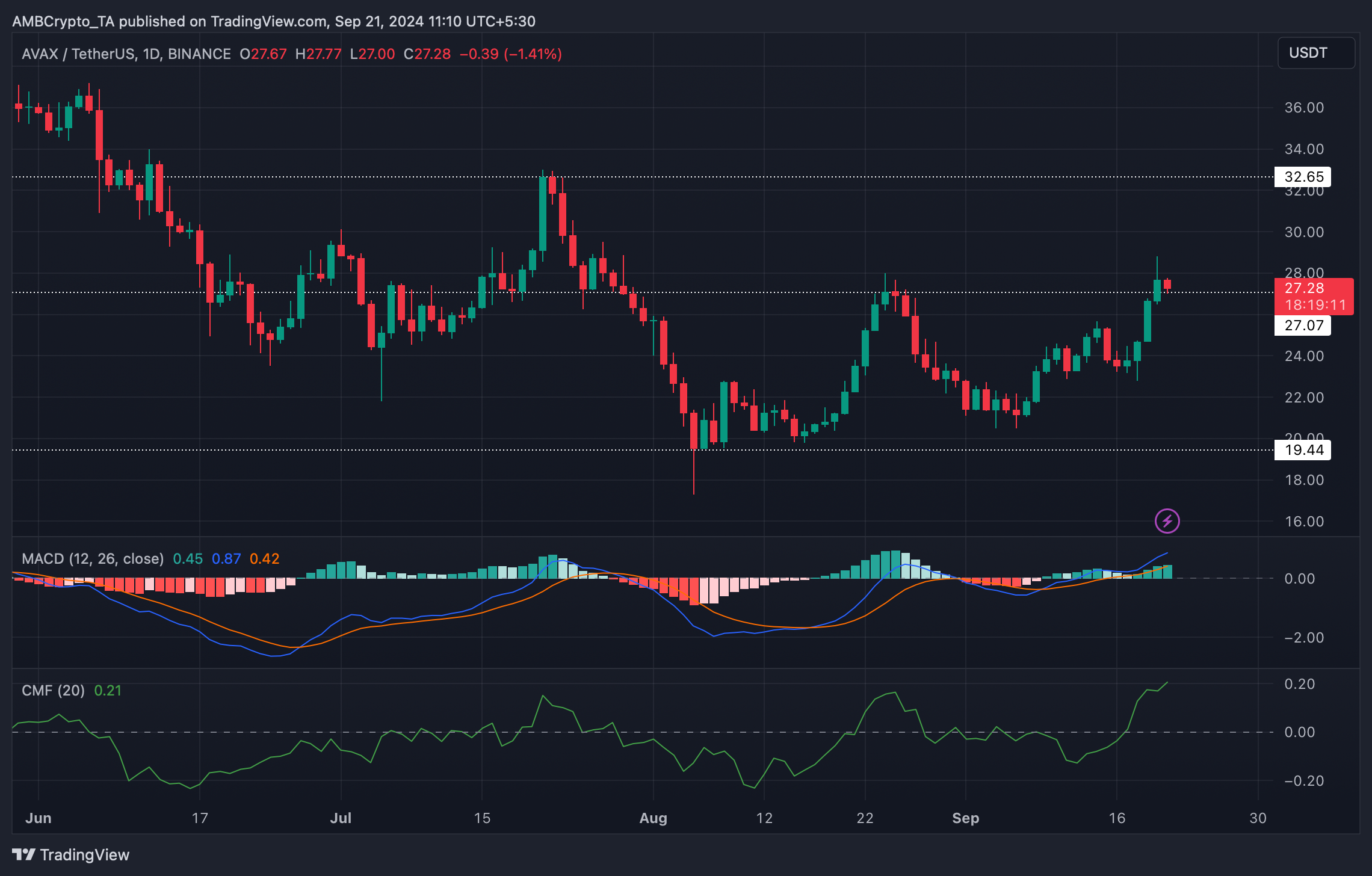Click the 30.00 price axis label
1372x876 pixels.
click(x=1304, y=232)
